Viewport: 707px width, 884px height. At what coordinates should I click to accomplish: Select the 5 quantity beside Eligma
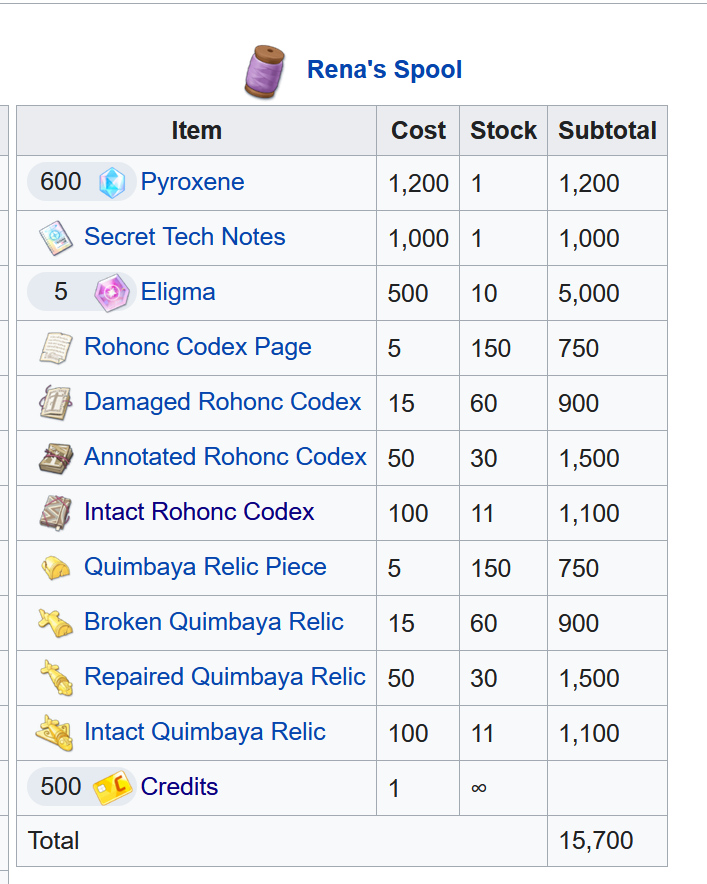pos(60,292)
